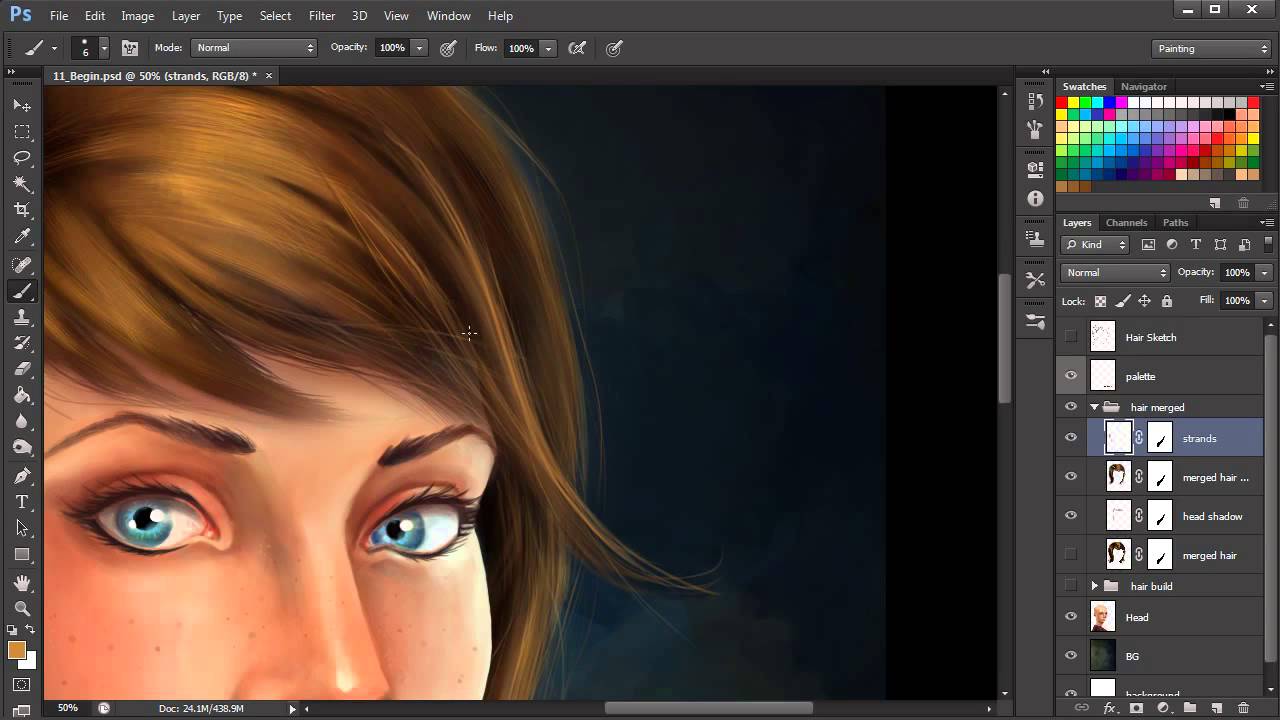This screenshot has height=720, width=1280.
Task: Select the Hand tool
Action: coord(22,582)
